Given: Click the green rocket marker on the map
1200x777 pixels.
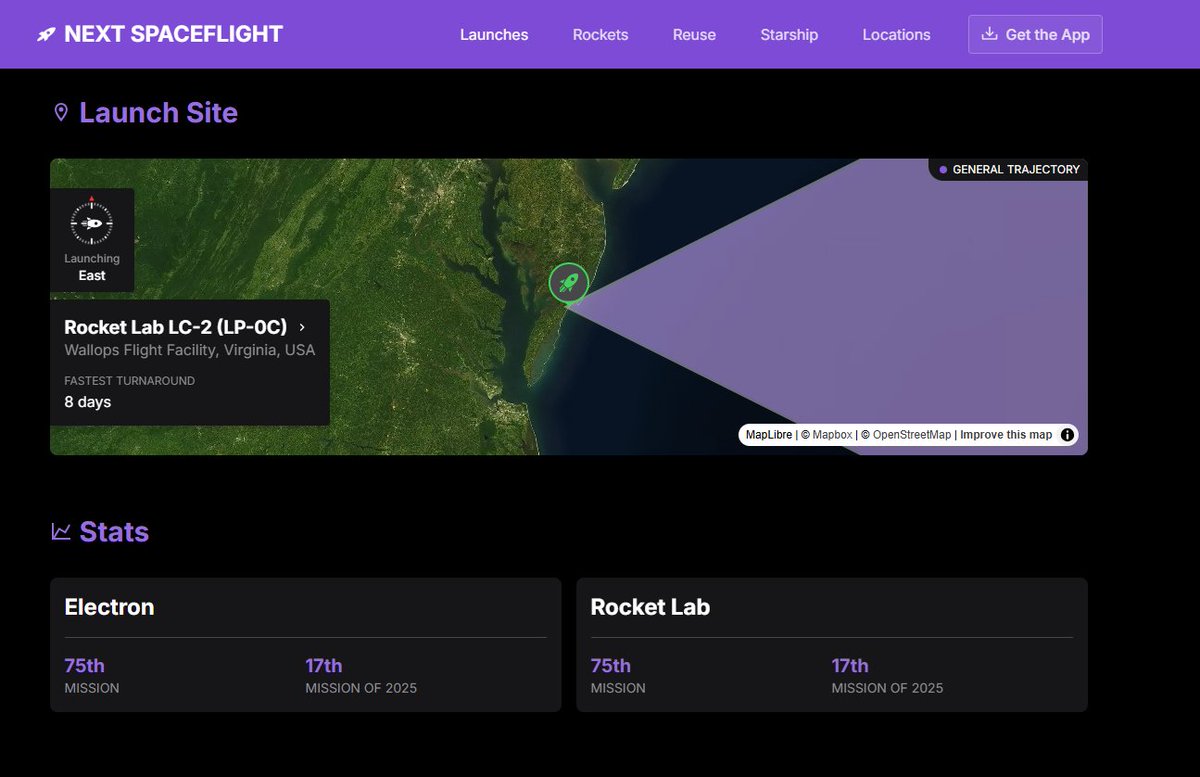Looking at the screenshot, I should (568, 283).
